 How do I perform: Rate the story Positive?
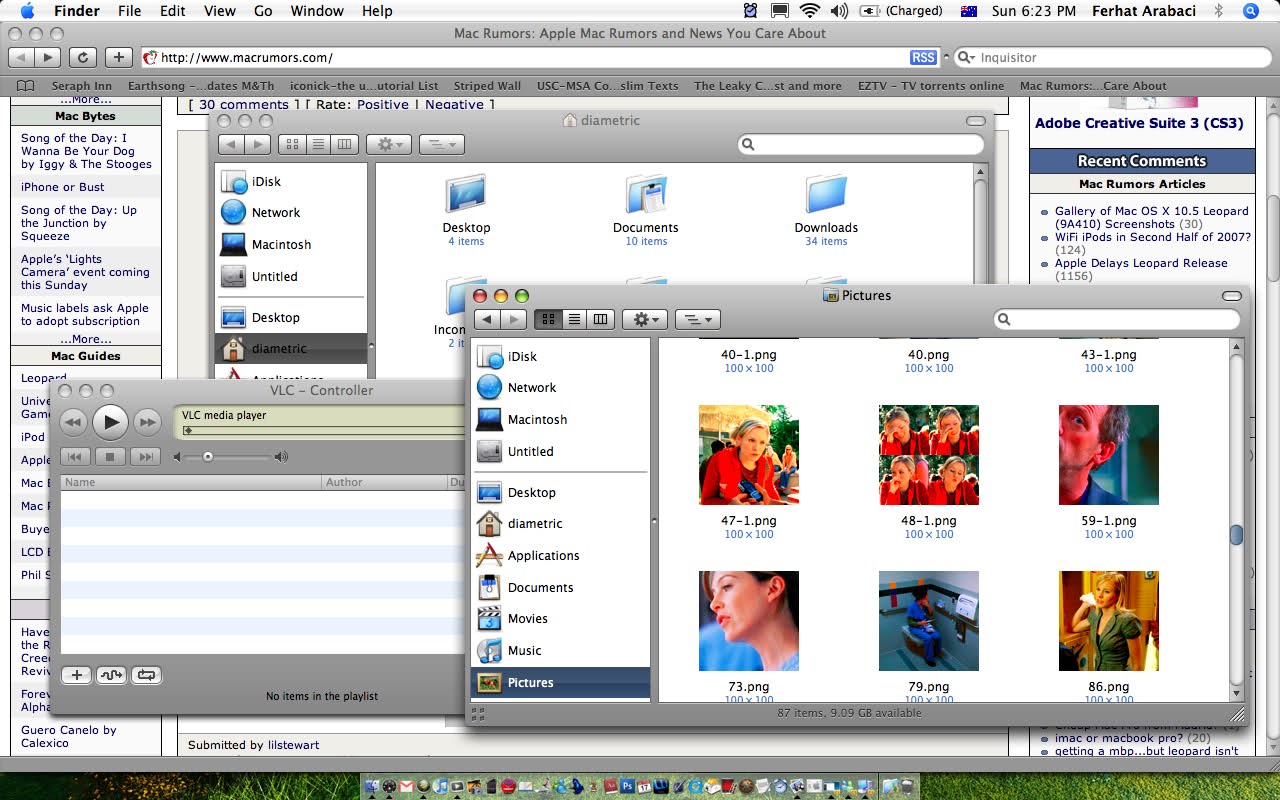coord(383,104)
